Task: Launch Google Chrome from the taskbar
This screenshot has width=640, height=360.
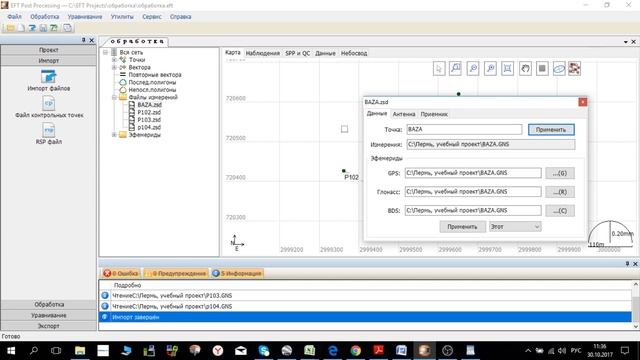Action: coord(356,350)
